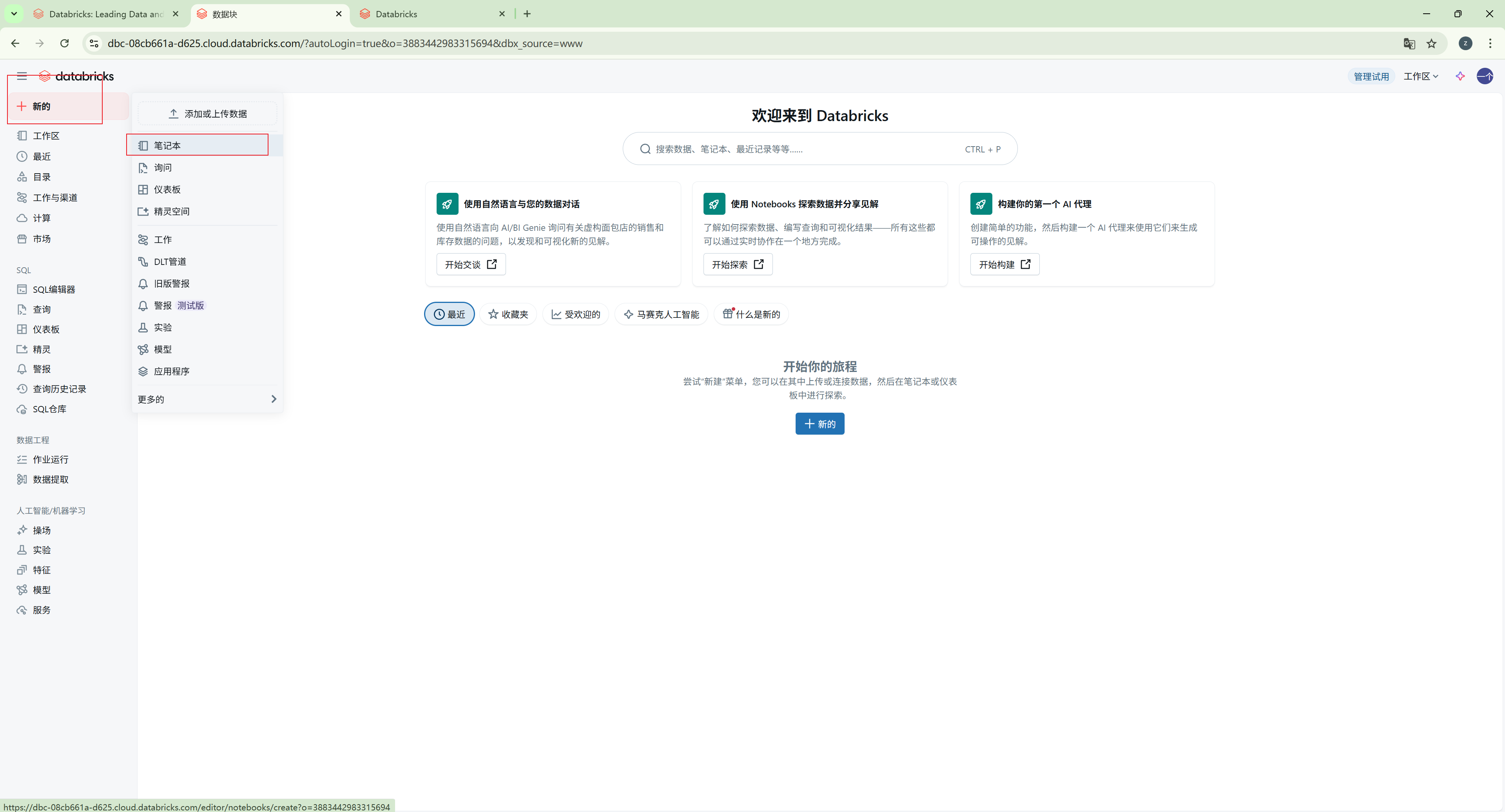Select the 收藏夹 filter chip
The height and width of the screenshot is (812, 1505).
[x=508, y=314]
